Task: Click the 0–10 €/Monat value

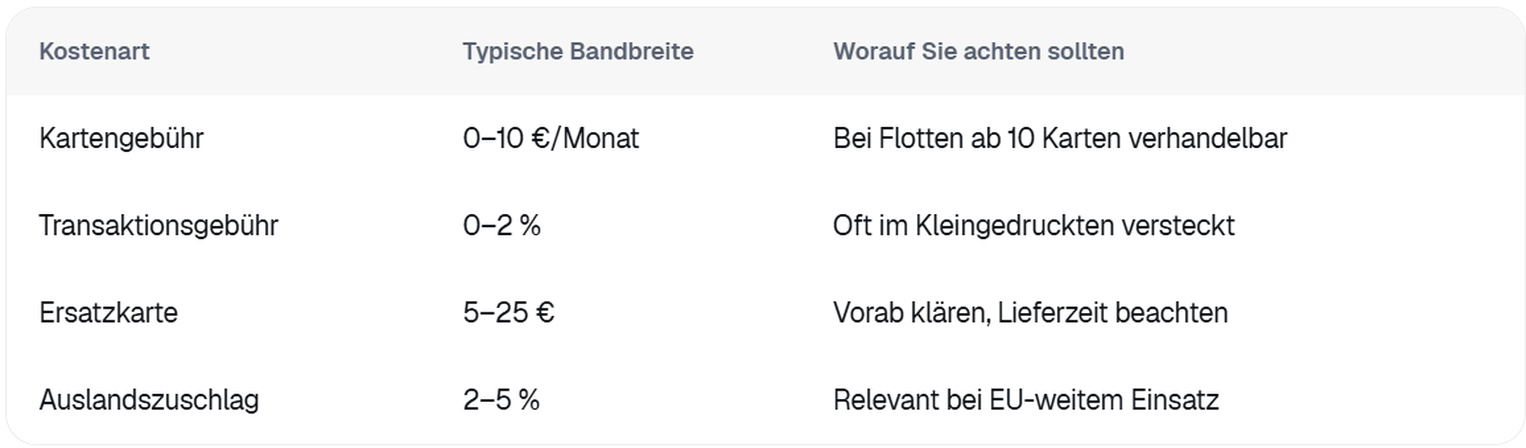Action: click(x=550, y=138)
